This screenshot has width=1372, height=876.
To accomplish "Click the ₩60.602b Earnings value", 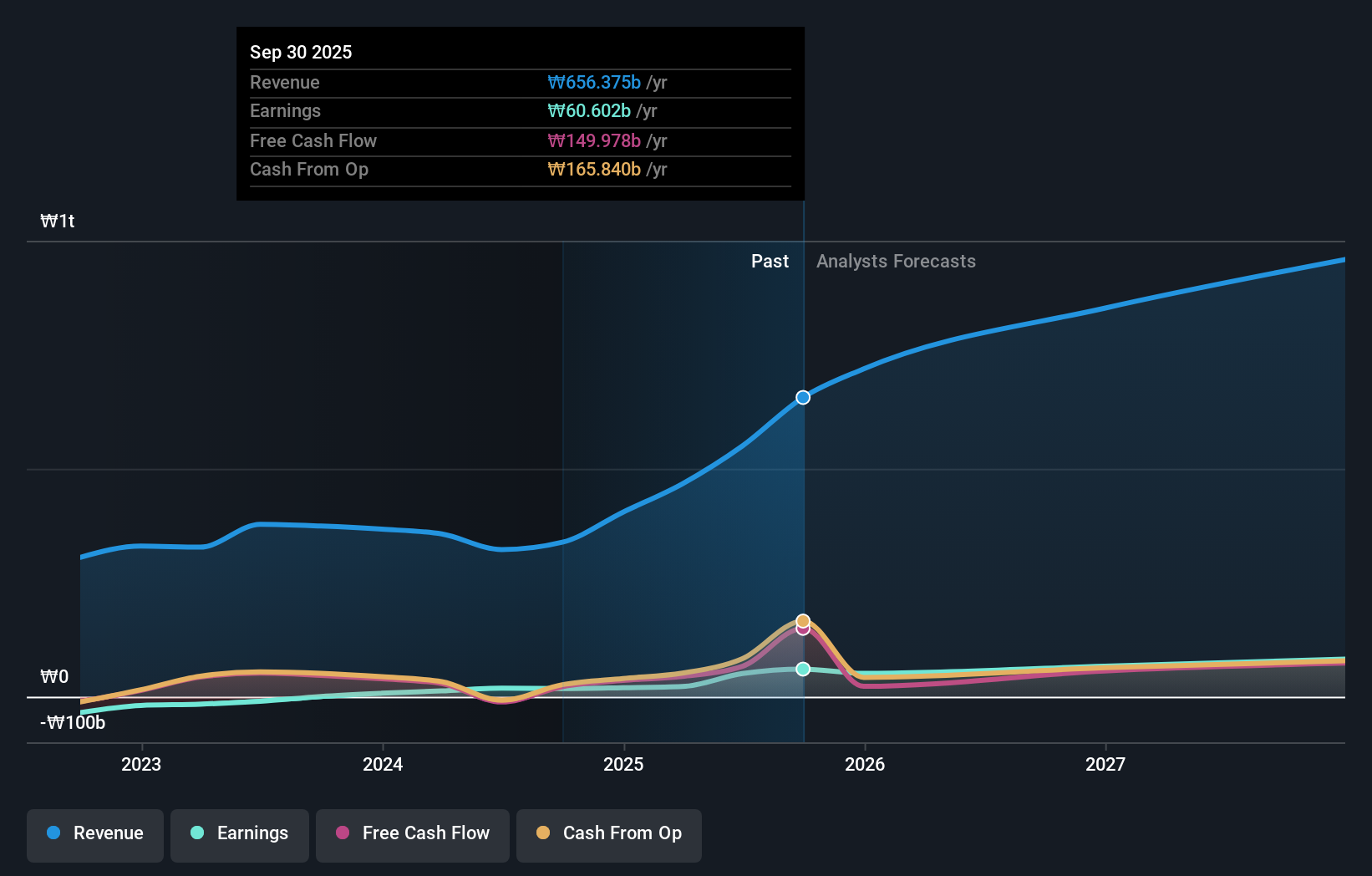I will pyautogui.click(x=589, y=110).
